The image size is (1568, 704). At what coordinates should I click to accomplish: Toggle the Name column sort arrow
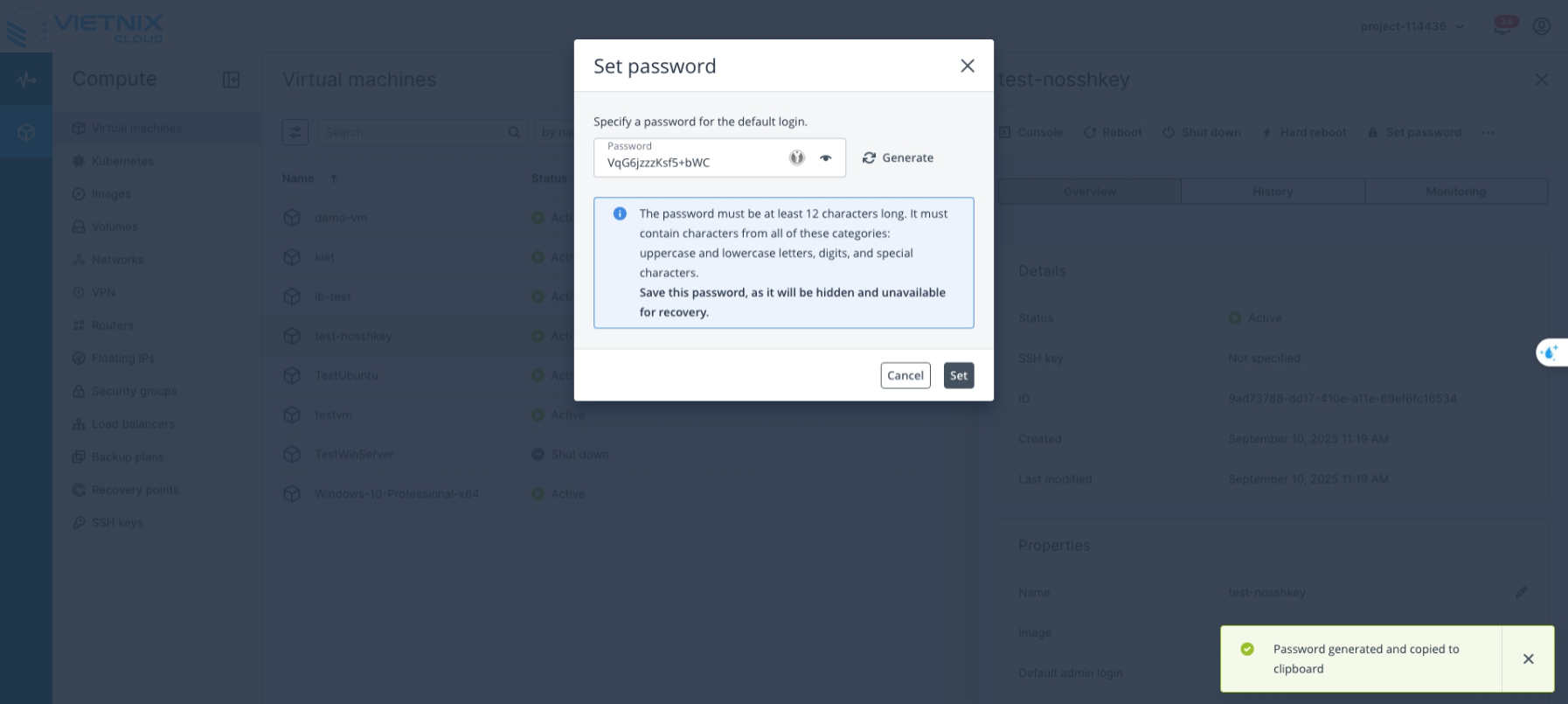pyautogui.click(x=333, y=178)
